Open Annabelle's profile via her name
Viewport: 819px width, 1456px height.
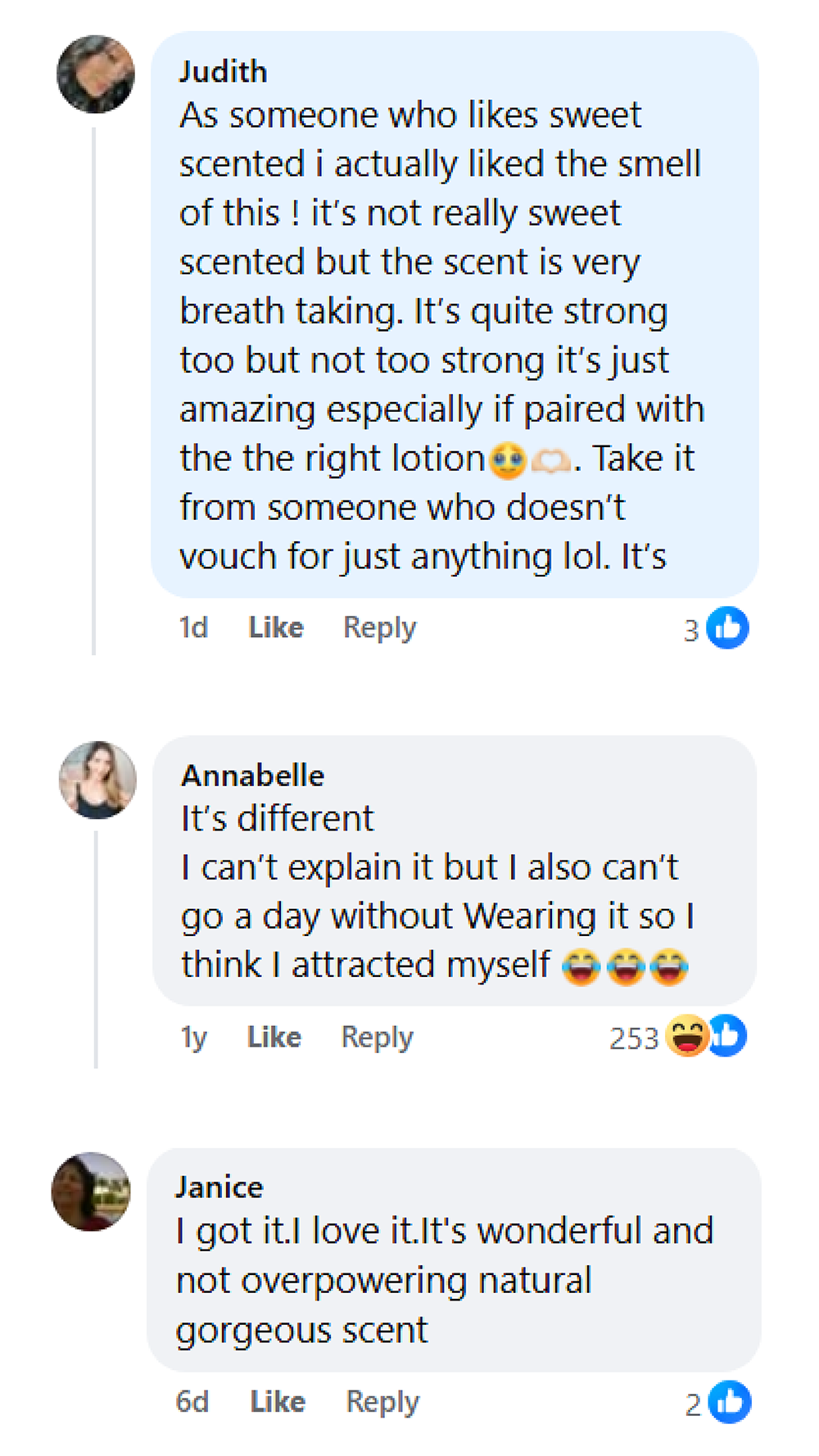click(253, 775)
